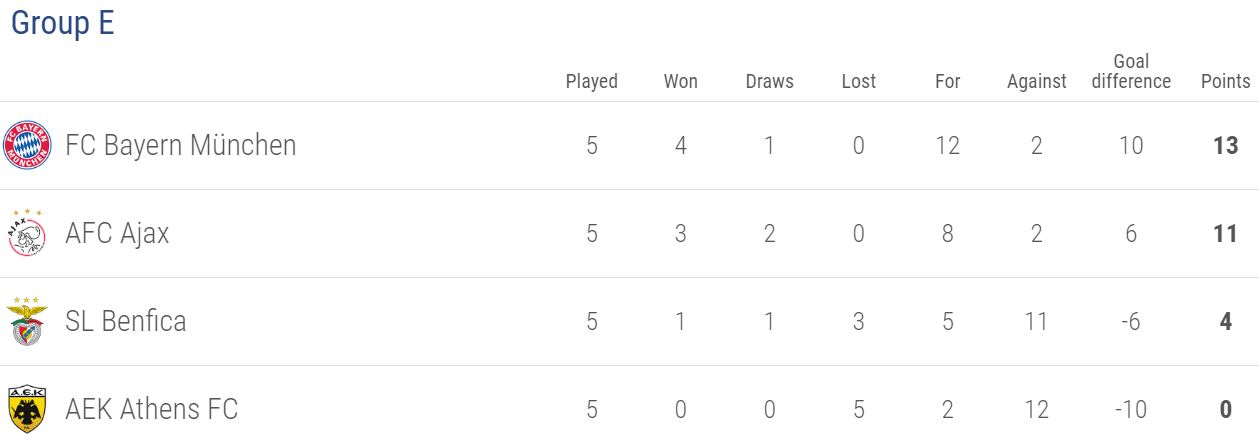Screen dimensions: 1259x439
Task: Click the SL Benfica eagle crest
Action: point(27,321)
